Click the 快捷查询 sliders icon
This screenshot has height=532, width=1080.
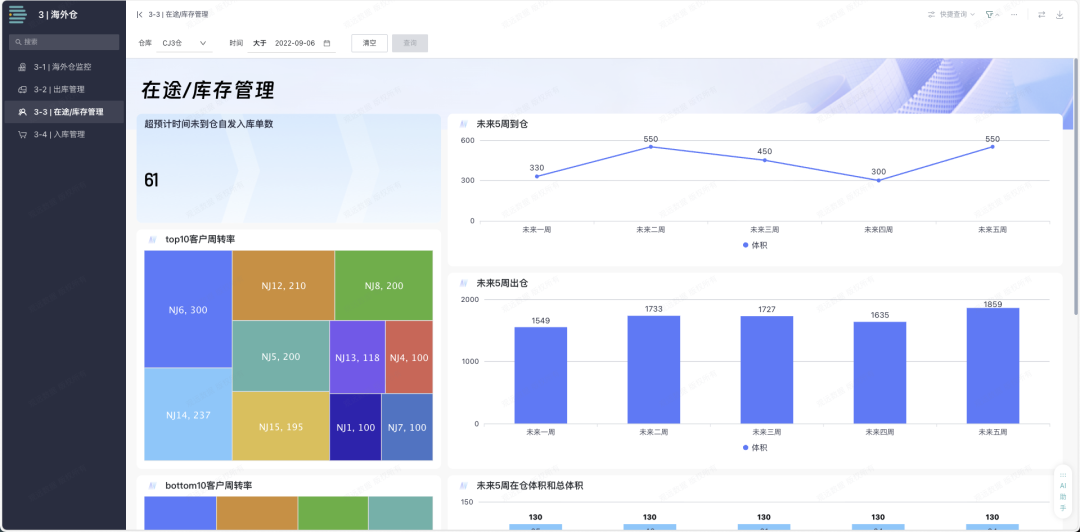tap(931, 14)
